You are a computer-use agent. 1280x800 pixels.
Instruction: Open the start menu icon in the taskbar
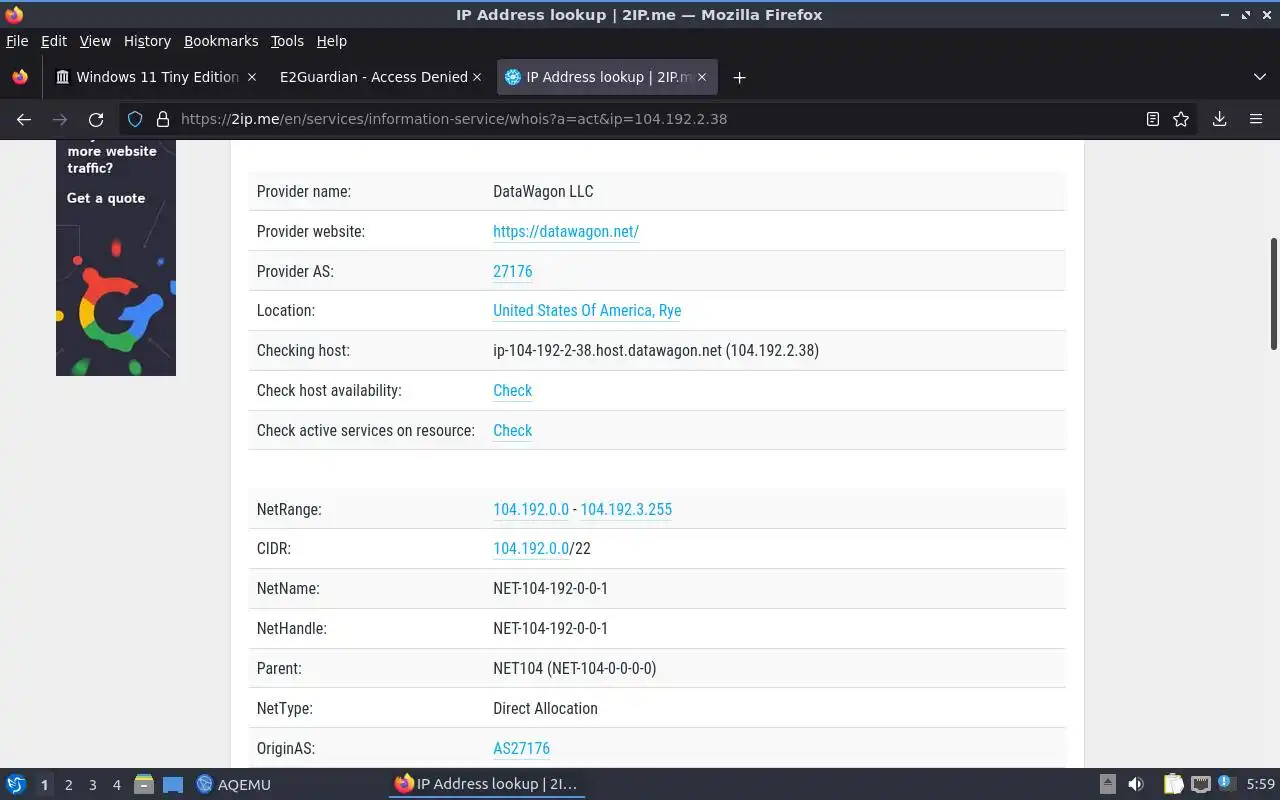pos(16,784)
